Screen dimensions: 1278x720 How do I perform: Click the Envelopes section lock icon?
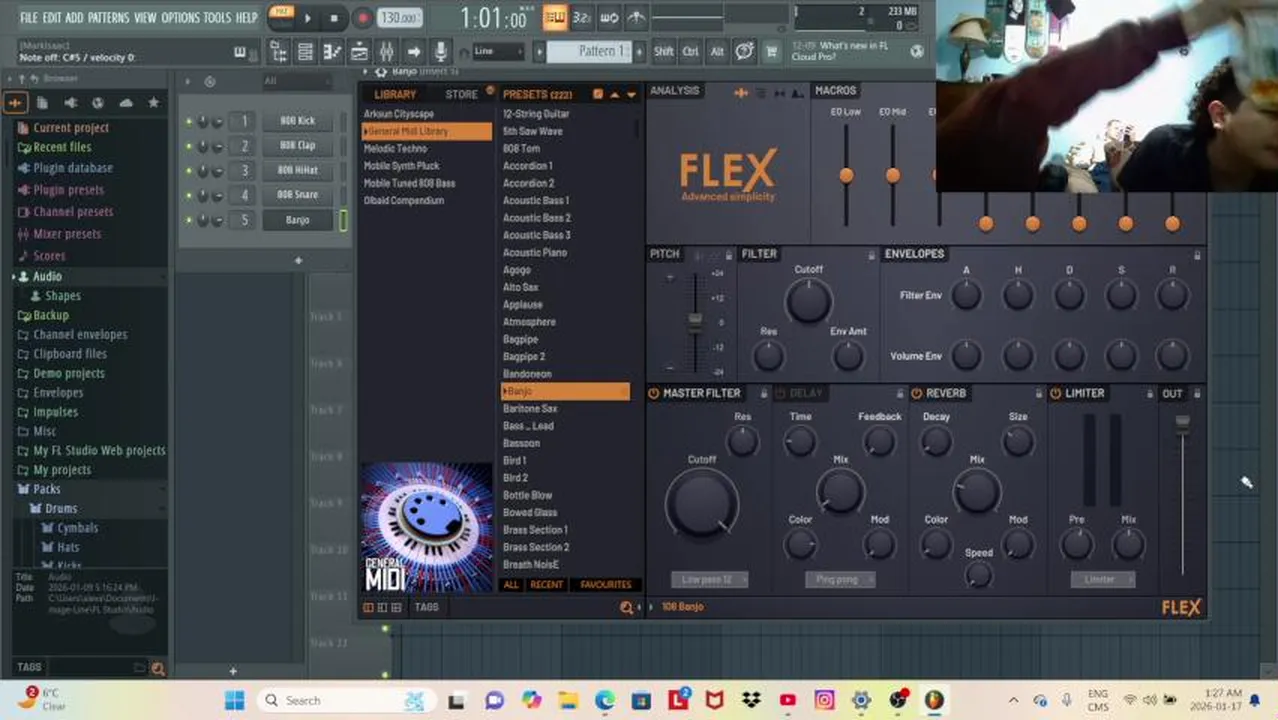coord(1197,255)
